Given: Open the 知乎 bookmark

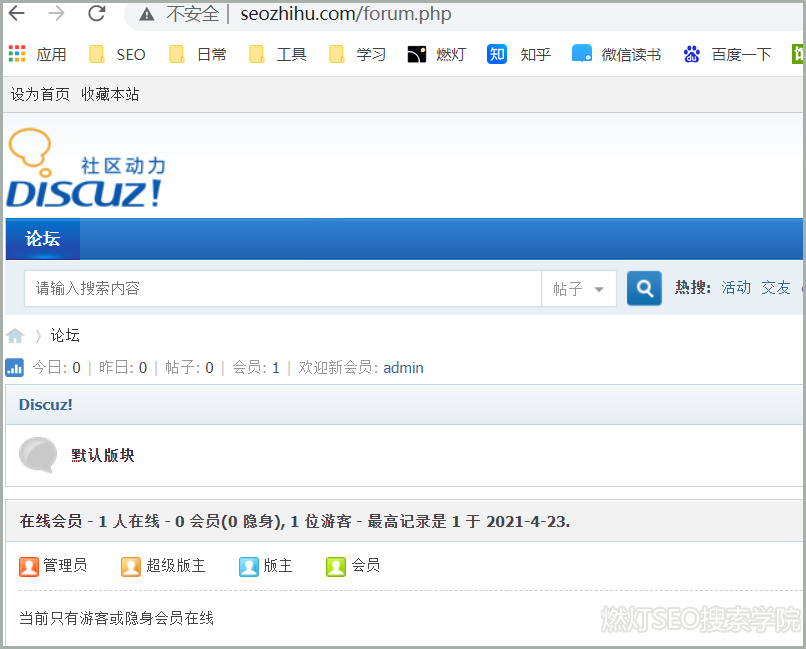Looking at the screenshot, I should [519, 54].
